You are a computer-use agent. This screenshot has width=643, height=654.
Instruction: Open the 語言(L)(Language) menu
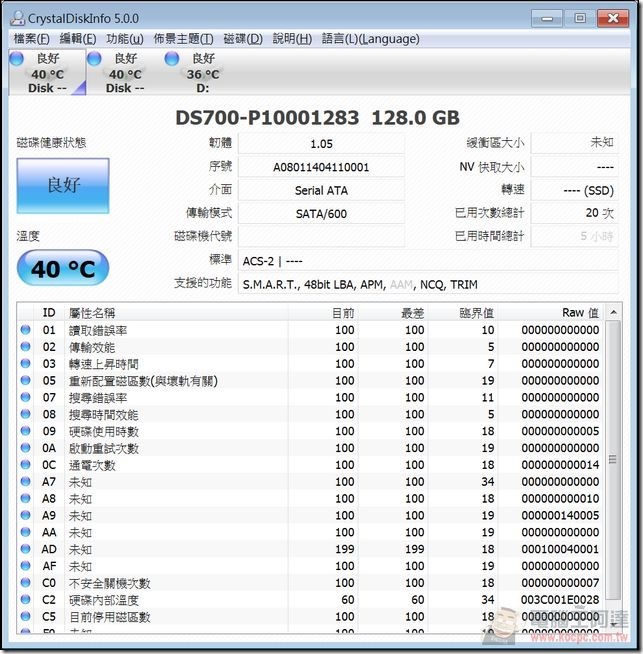click(x=370, y=39)
